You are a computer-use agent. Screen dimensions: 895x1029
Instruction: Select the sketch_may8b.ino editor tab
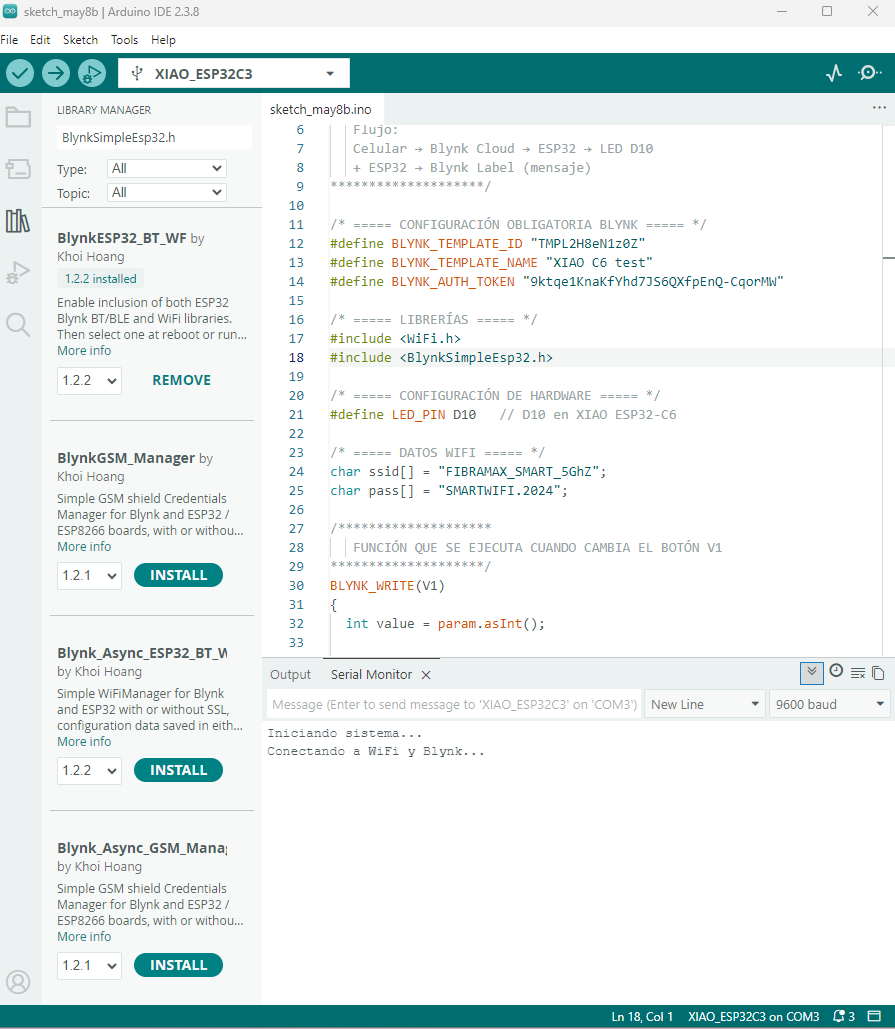pos(320,110)
